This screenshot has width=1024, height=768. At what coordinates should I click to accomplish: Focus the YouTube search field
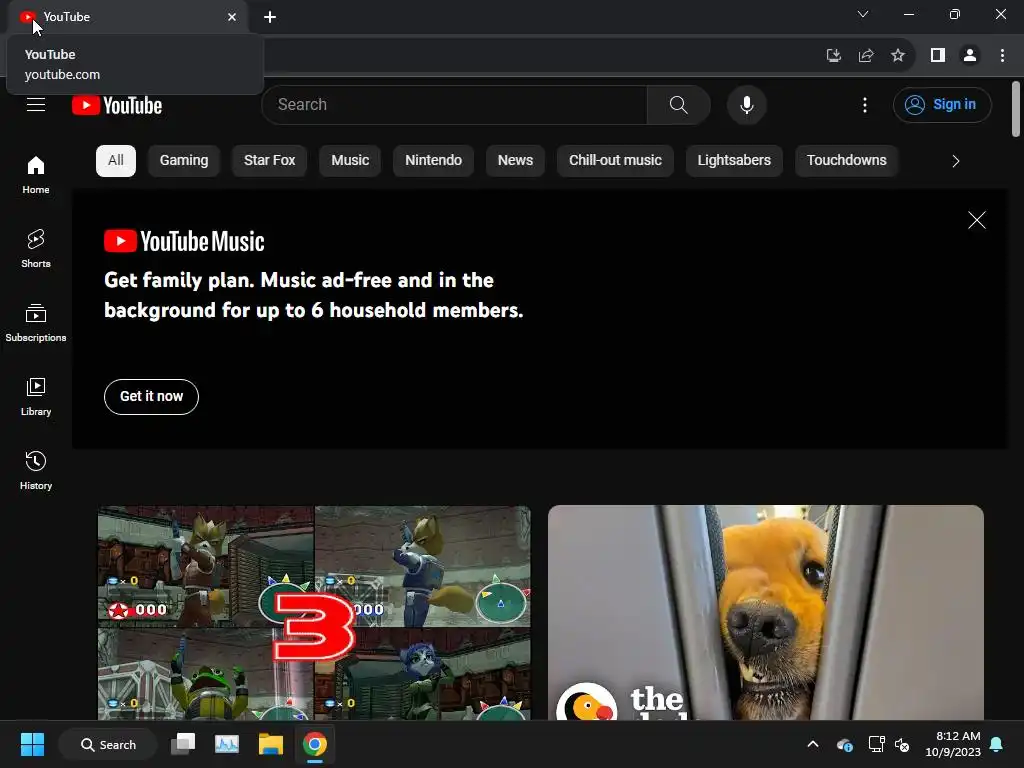click(455, 104)
